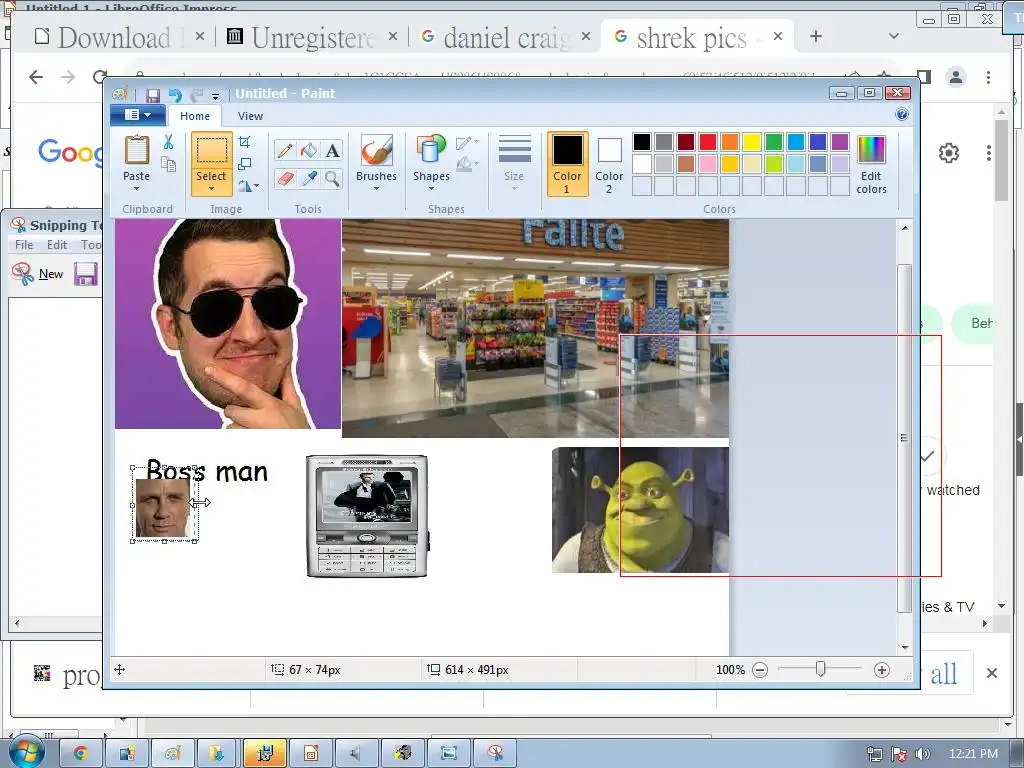Expand the Brushes dropdown arrow

pyautogui.click(x=377, y=189)
